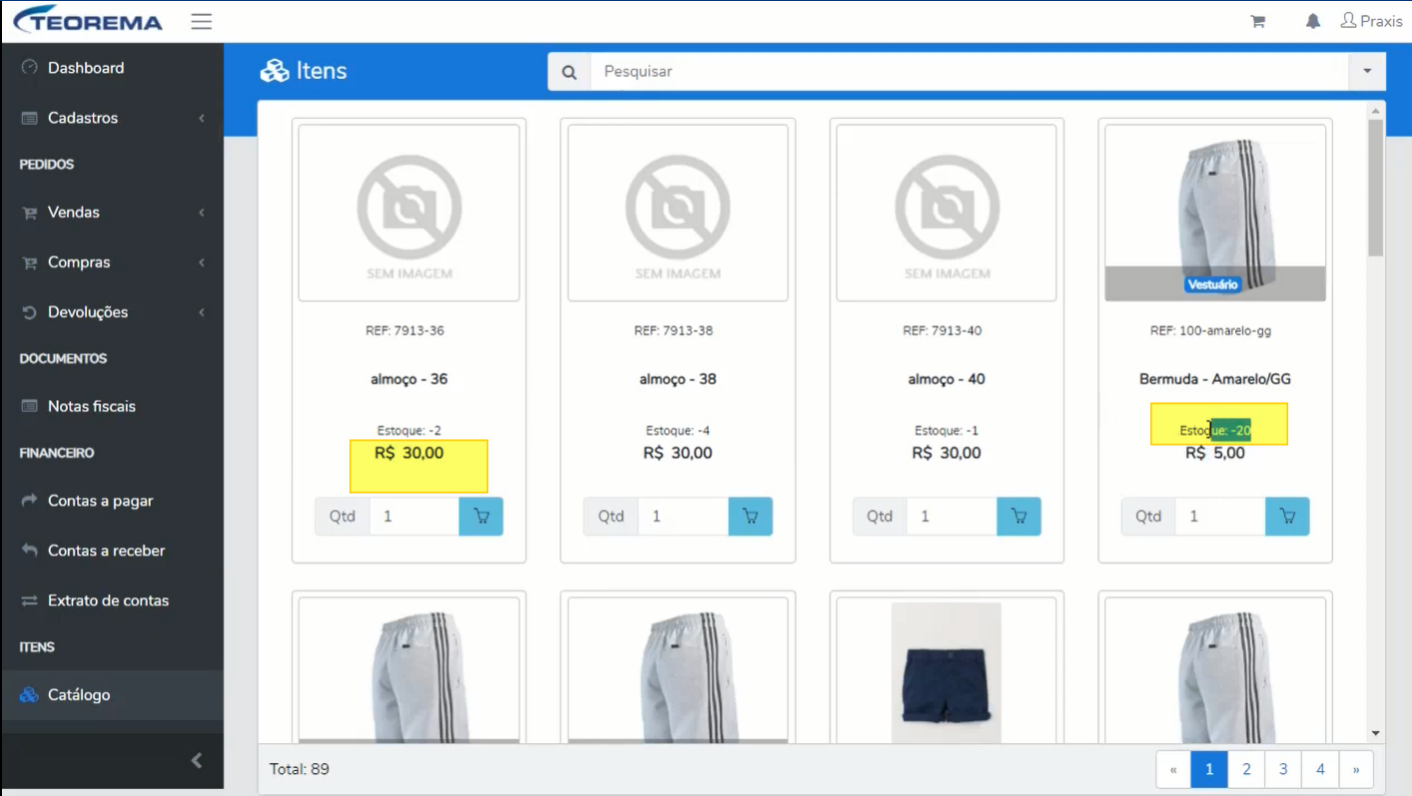Click the Bermuda - Amarelo/GG product image
The height and width of the screenshot is (796, 1412).
(1215, 213)
